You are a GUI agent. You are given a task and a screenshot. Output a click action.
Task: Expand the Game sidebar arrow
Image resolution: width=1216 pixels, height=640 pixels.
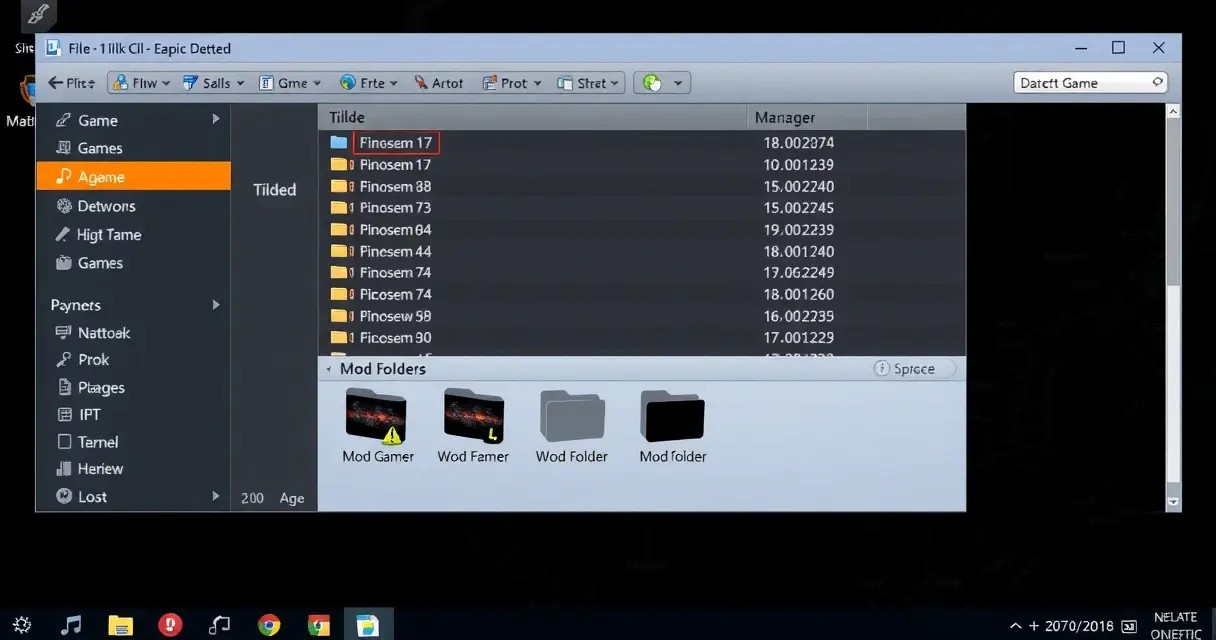tap(216, 119)
